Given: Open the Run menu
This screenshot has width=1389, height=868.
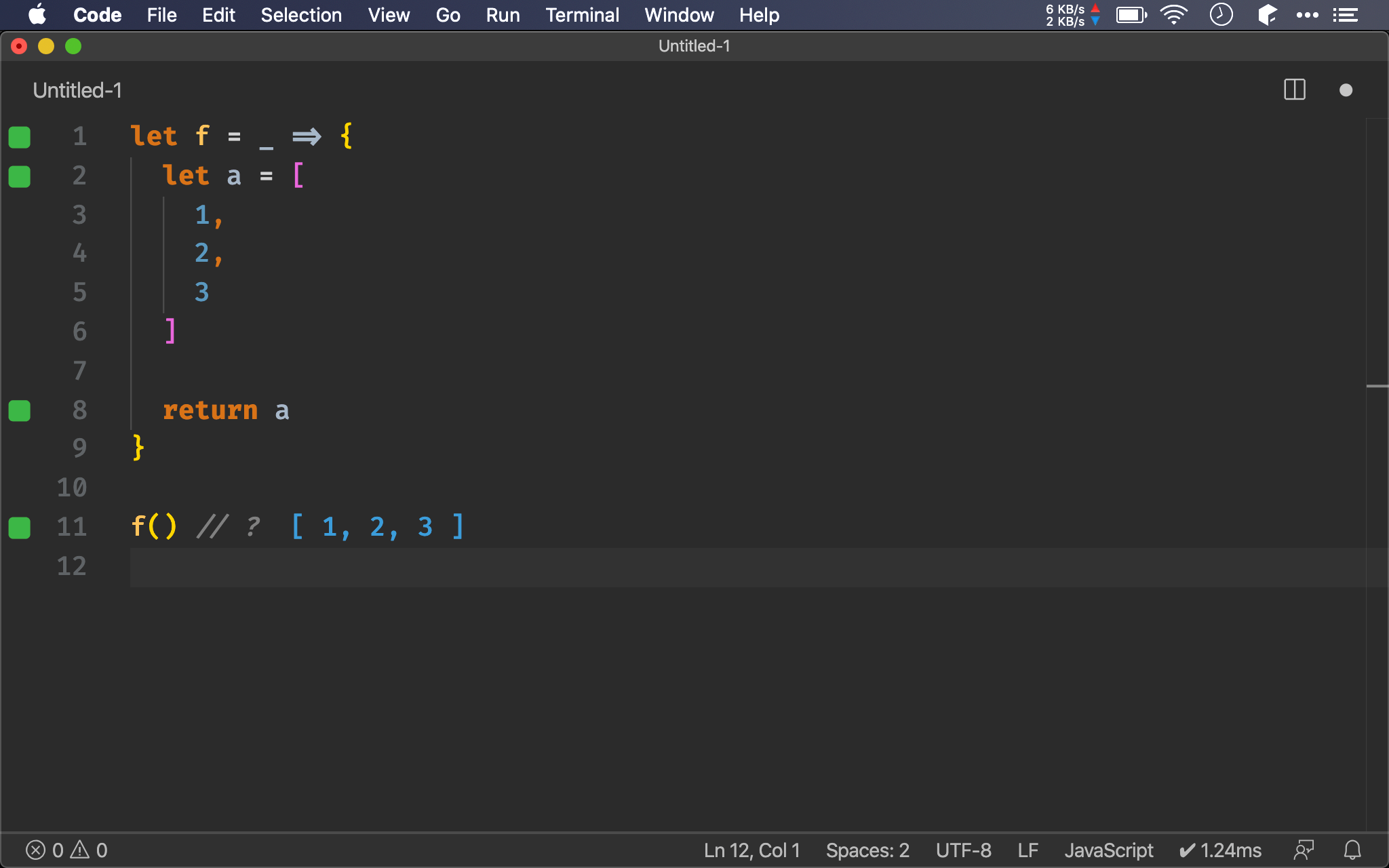Looking at the screenshot, I should [503, 15].
